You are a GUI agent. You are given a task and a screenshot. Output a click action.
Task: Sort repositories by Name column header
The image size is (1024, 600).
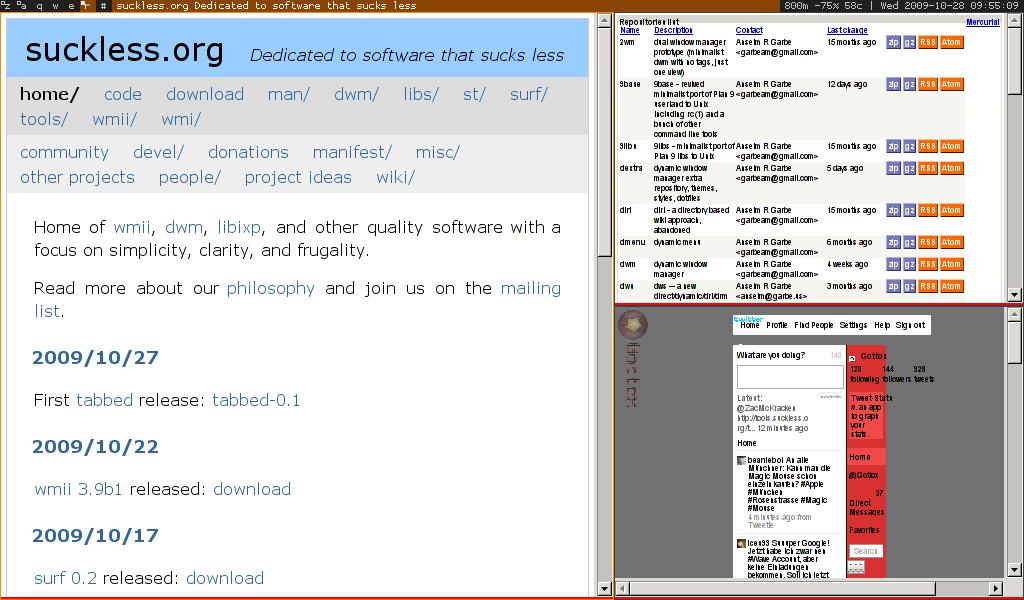(629, 31)
